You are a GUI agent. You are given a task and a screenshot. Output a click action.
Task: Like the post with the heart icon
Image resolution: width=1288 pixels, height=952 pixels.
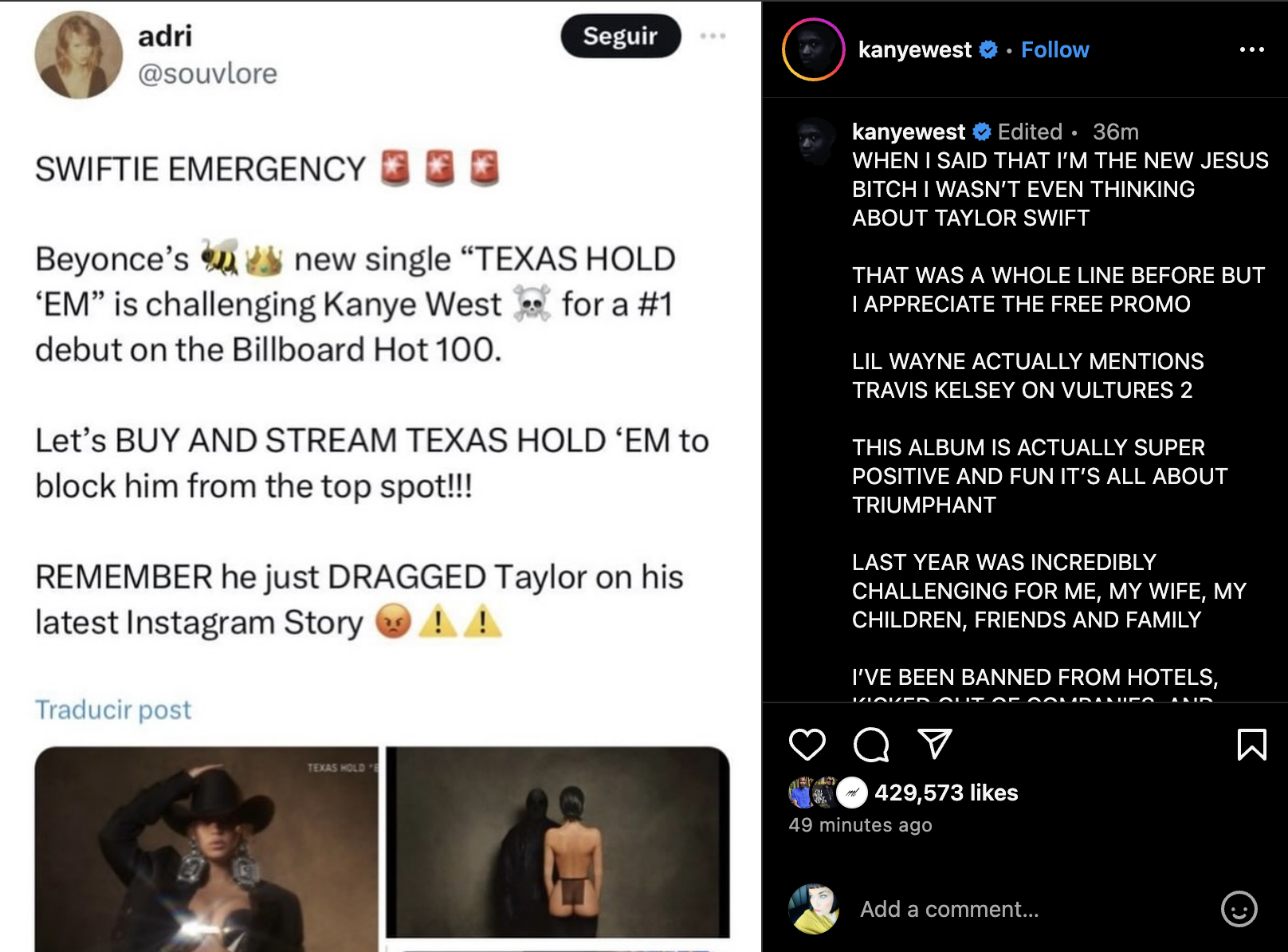click(x=807, y=744)
